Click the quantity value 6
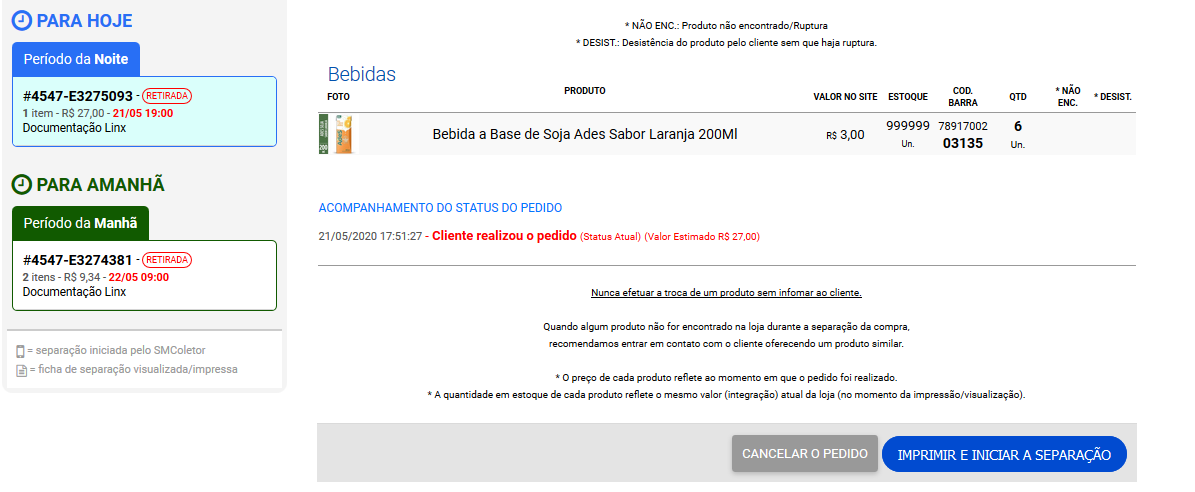This screenshot has height=492, width=1195. pyautogui.click(x=1017, y=126)
